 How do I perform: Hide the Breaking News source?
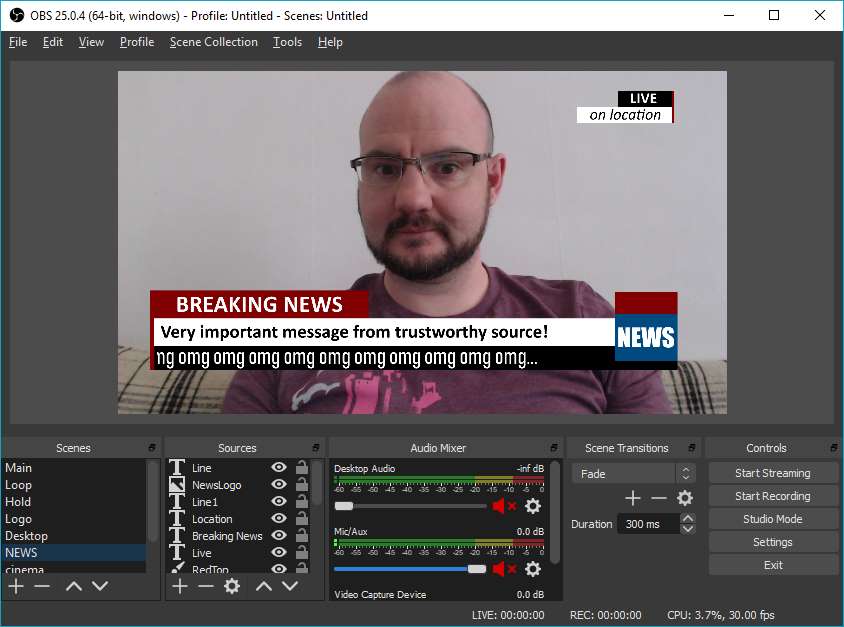(279, 536)
